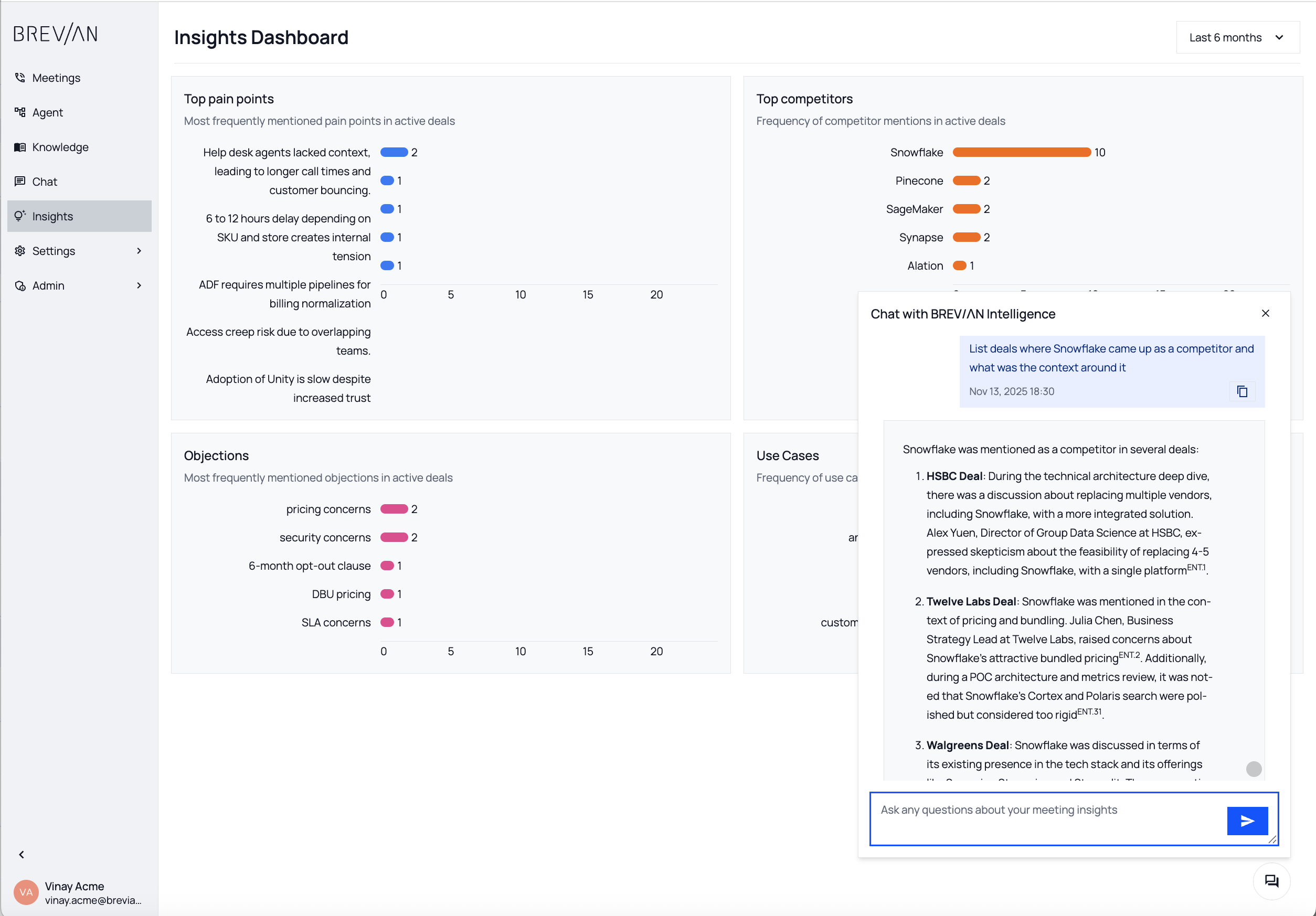Go to the Knowledge section
1316x916 pixels.
point(60,147)
